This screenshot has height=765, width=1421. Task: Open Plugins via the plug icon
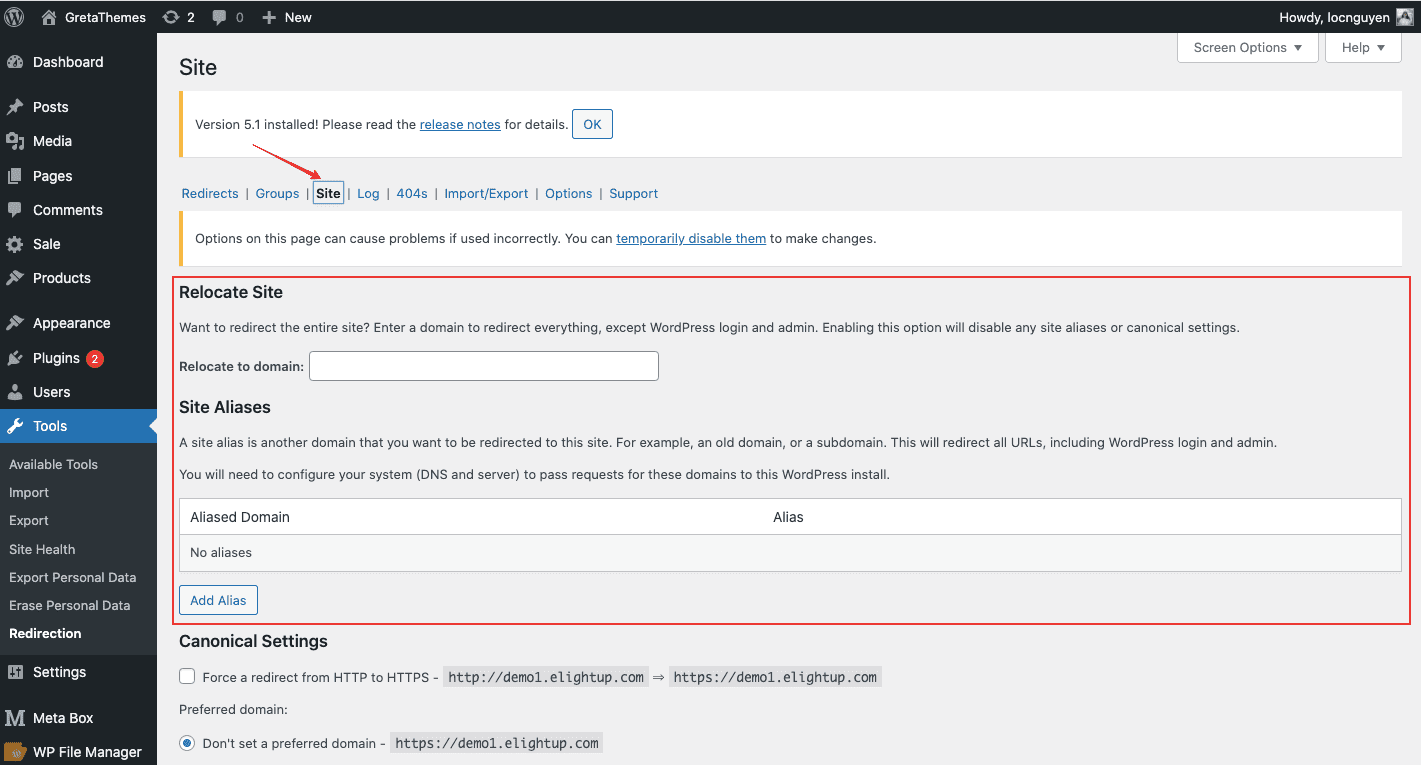click(15, 358)
